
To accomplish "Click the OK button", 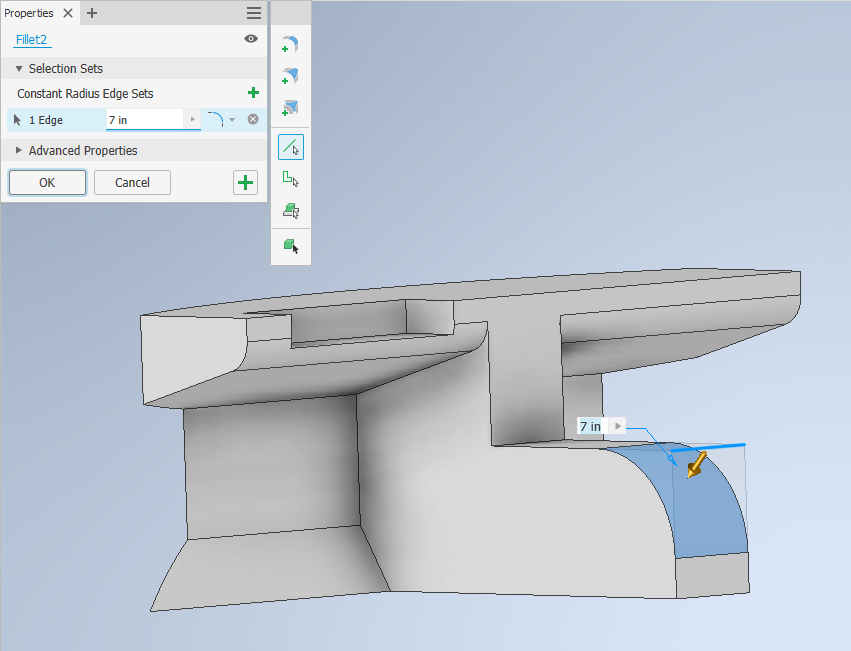I will pos(47,182).
